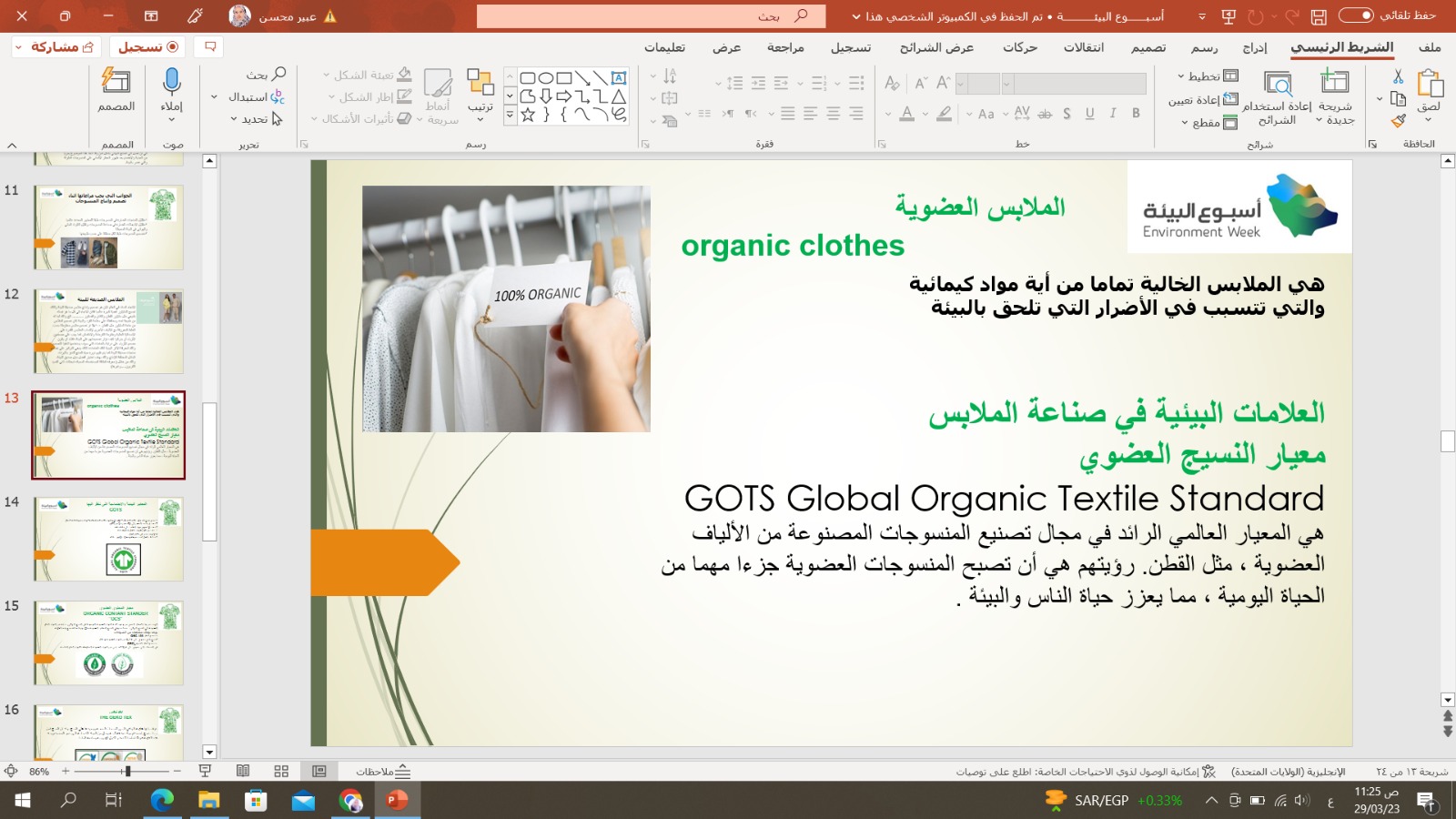Viewport: 1456px width, 819px height.
Task: Click the Bold B button
Action: point(1136,114)
